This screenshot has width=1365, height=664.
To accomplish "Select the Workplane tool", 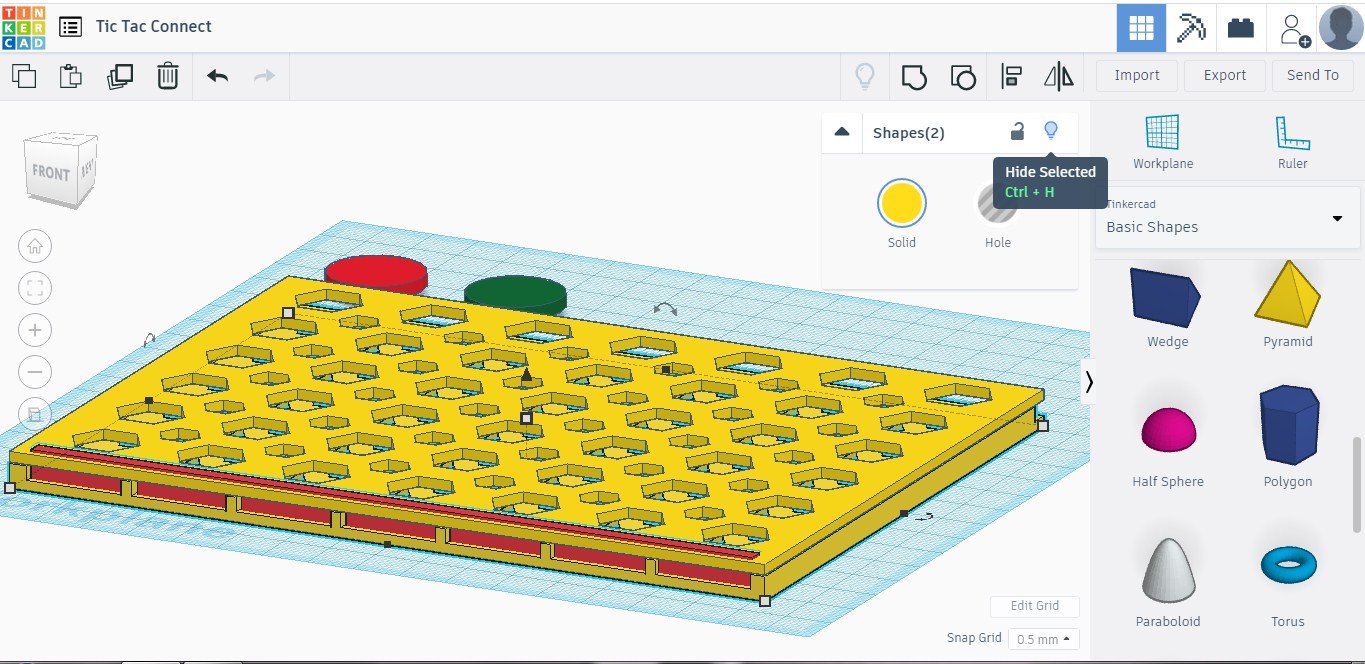I will click(1162, 141).
